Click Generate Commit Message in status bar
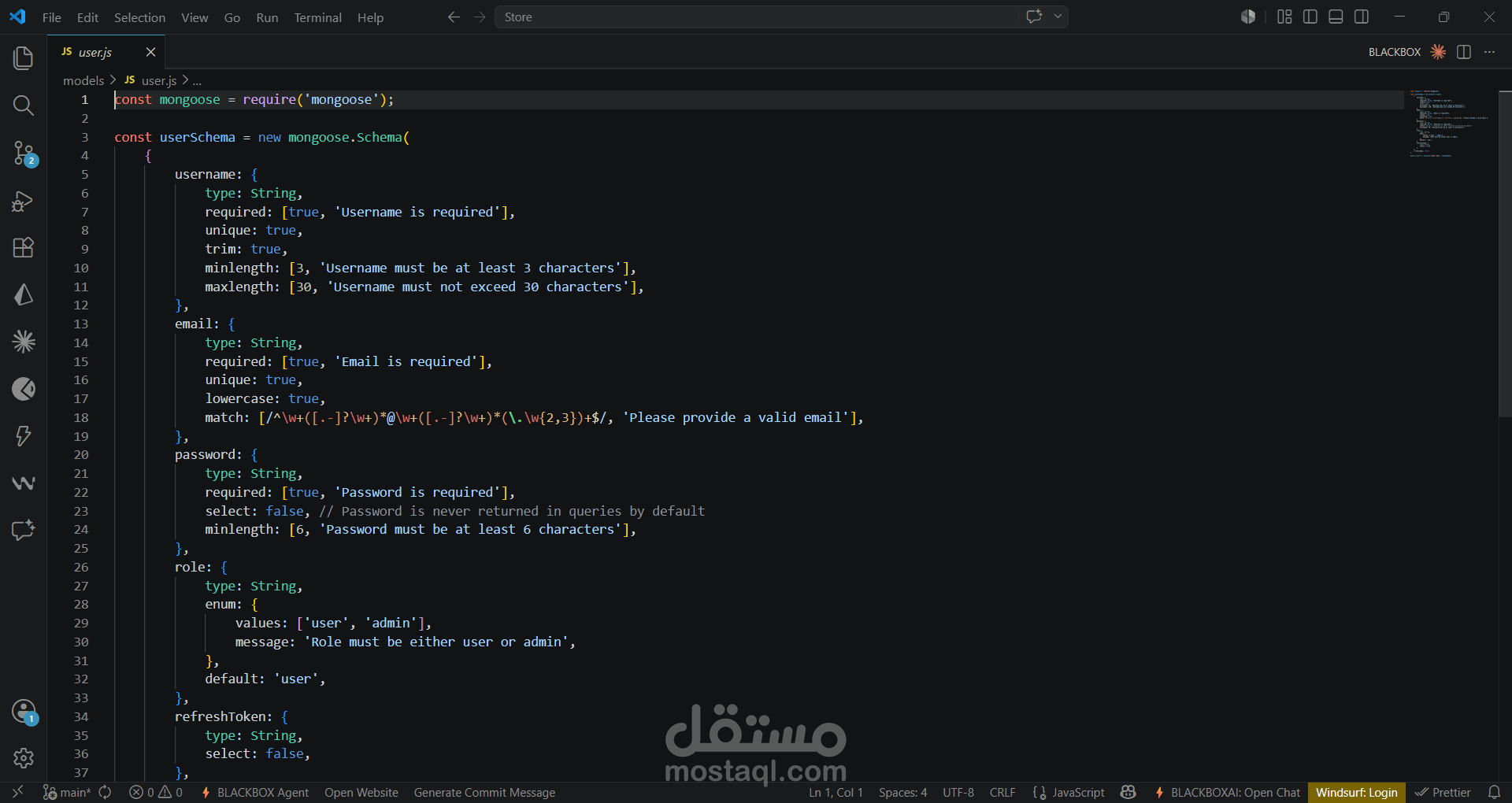This screenshot has width=1512, height=803. 484,792
